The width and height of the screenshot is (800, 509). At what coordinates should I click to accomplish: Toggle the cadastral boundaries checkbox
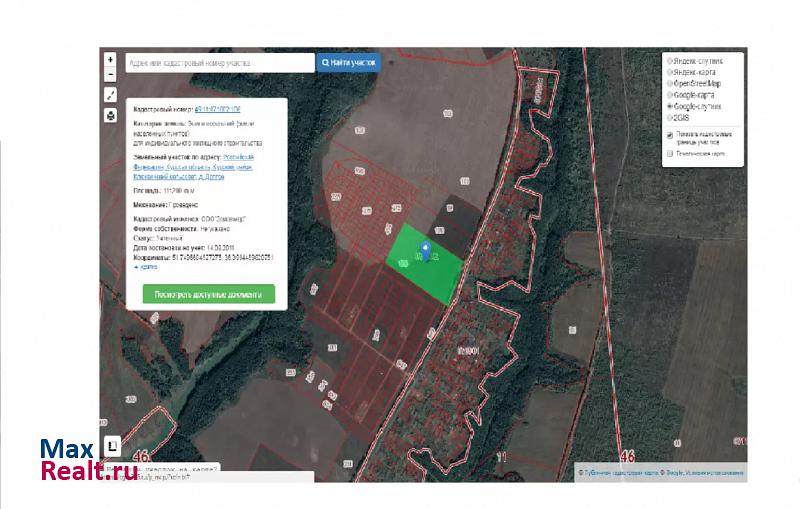click(669, 134)
